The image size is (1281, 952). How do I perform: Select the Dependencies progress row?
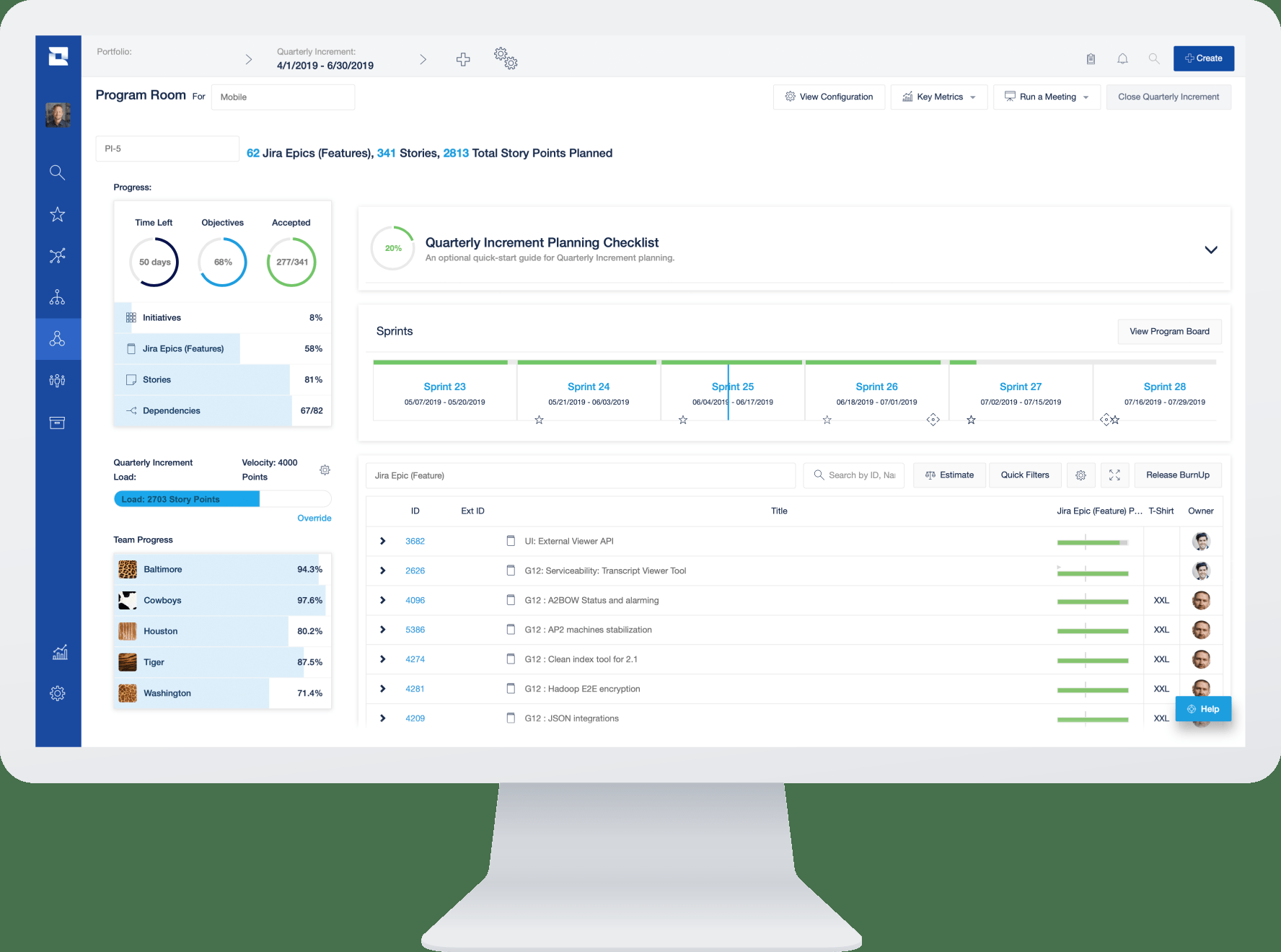tap(223, 410)
